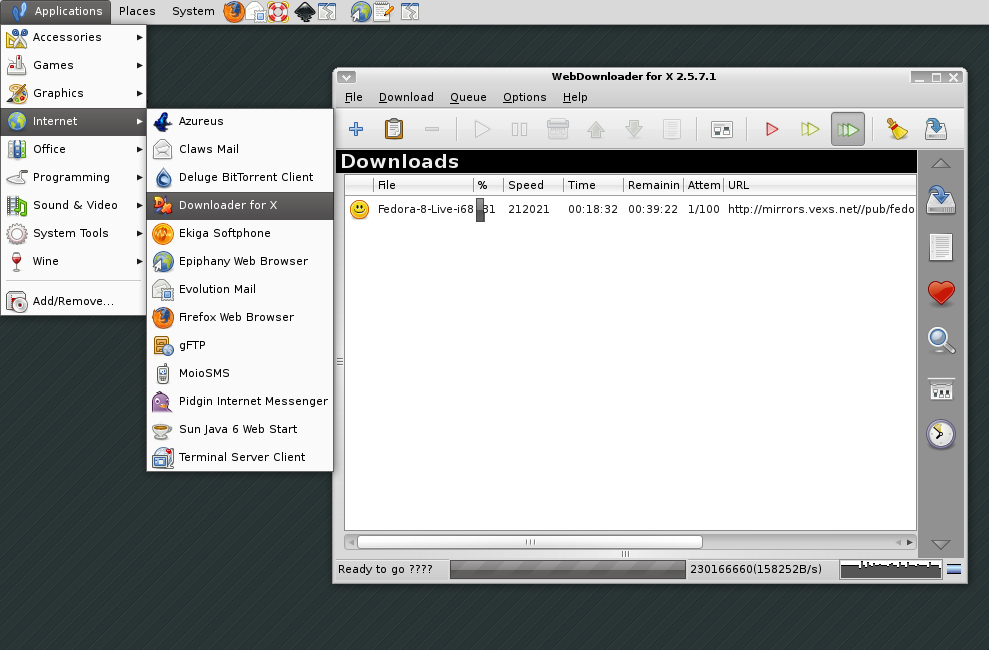Screen dimensions: 989x650
Task: Click the options panel toolbar icon
Action: tap(722, 129)
